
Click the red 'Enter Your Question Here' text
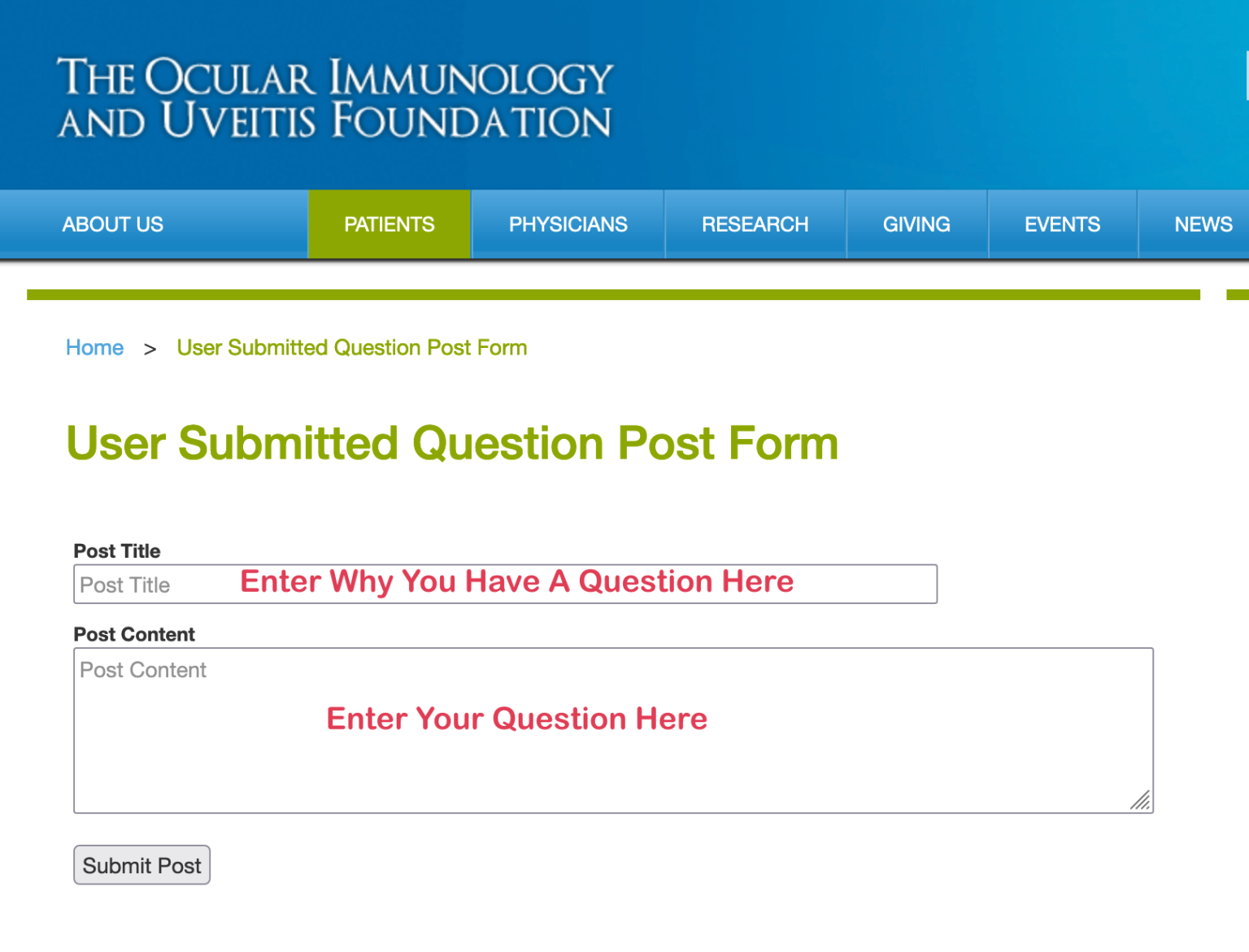[x=517, y=719]
